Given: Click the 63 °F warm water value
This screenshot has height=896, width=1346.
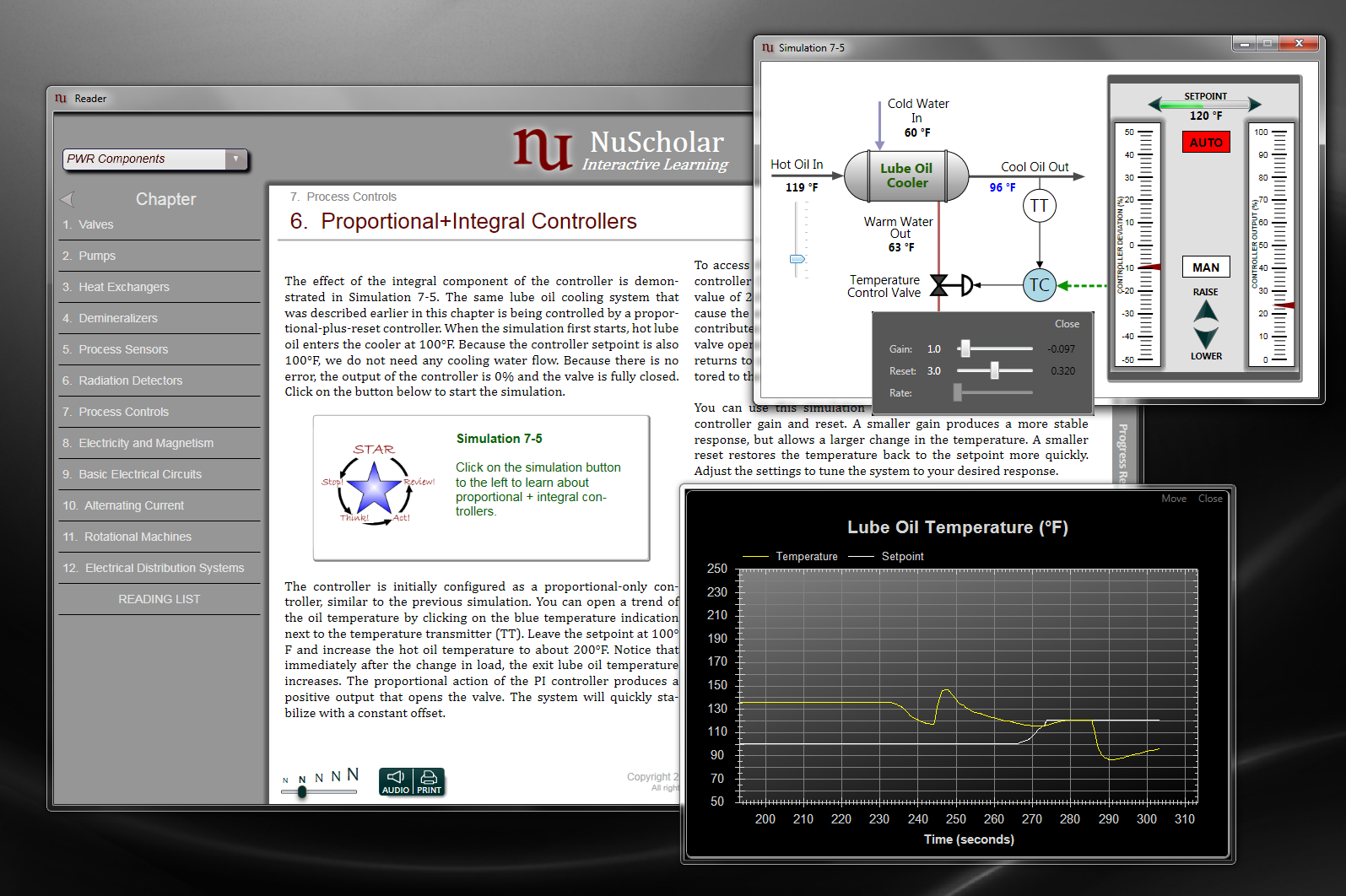Looking at the screenshot, I should pyautogui.click(x=901, y=247).
